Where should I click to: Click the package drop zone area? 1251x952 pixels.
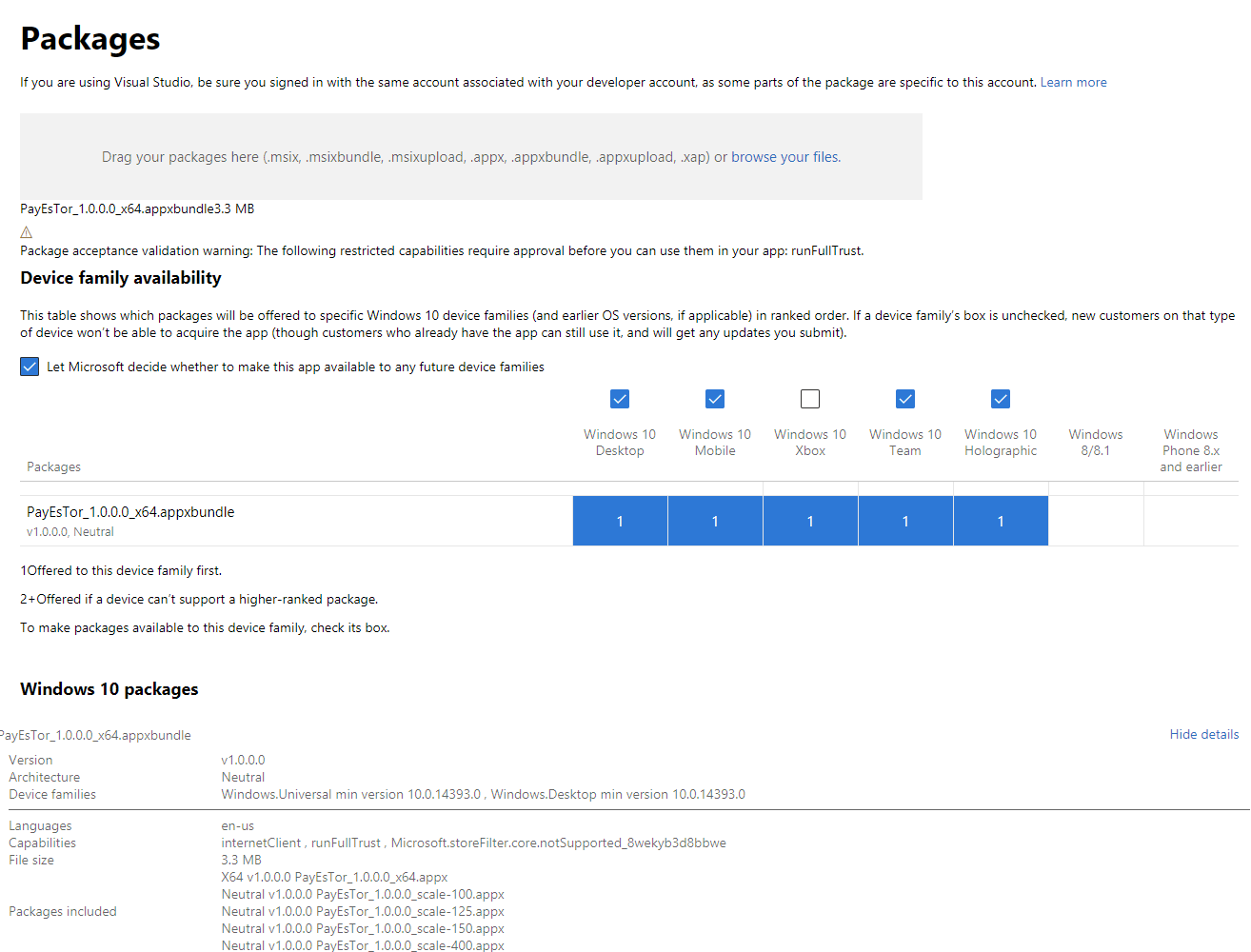click(471, 157)
